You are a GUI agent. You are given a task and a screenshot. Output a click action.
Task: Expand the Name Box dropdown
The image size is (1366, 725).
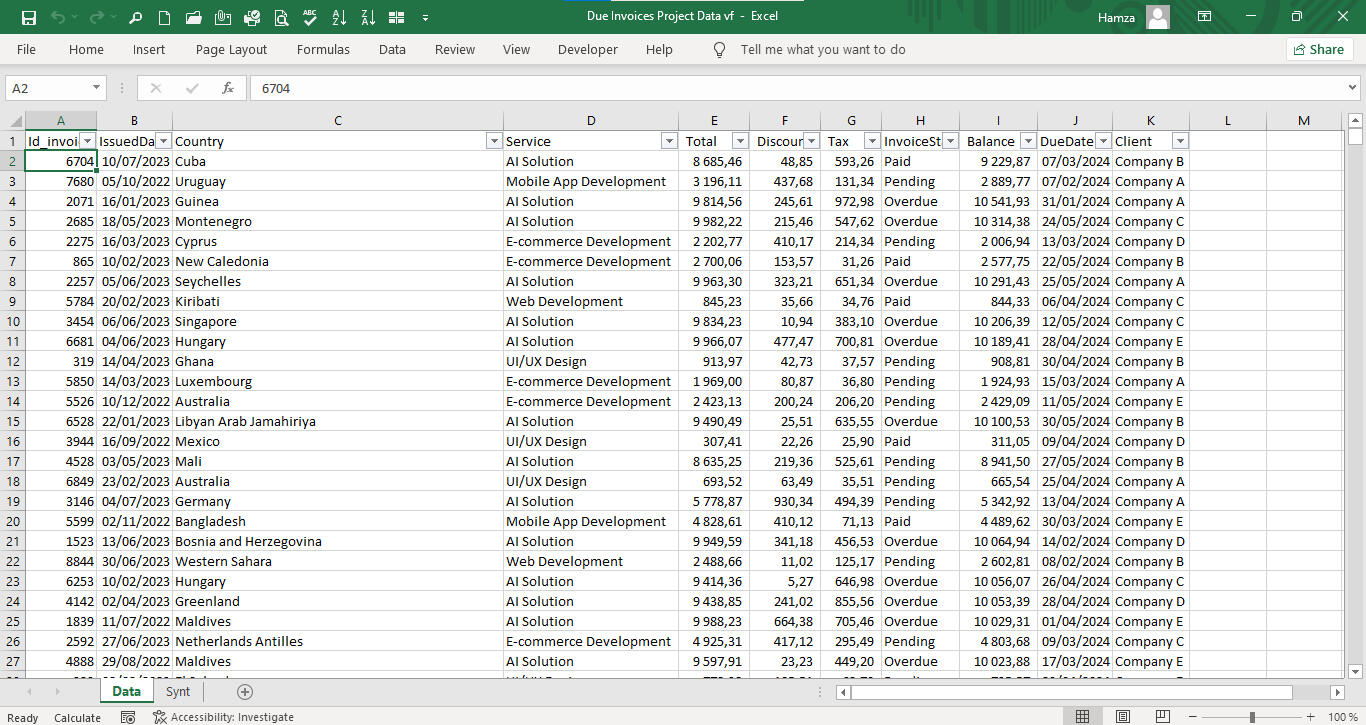click(x=96, y=88)
